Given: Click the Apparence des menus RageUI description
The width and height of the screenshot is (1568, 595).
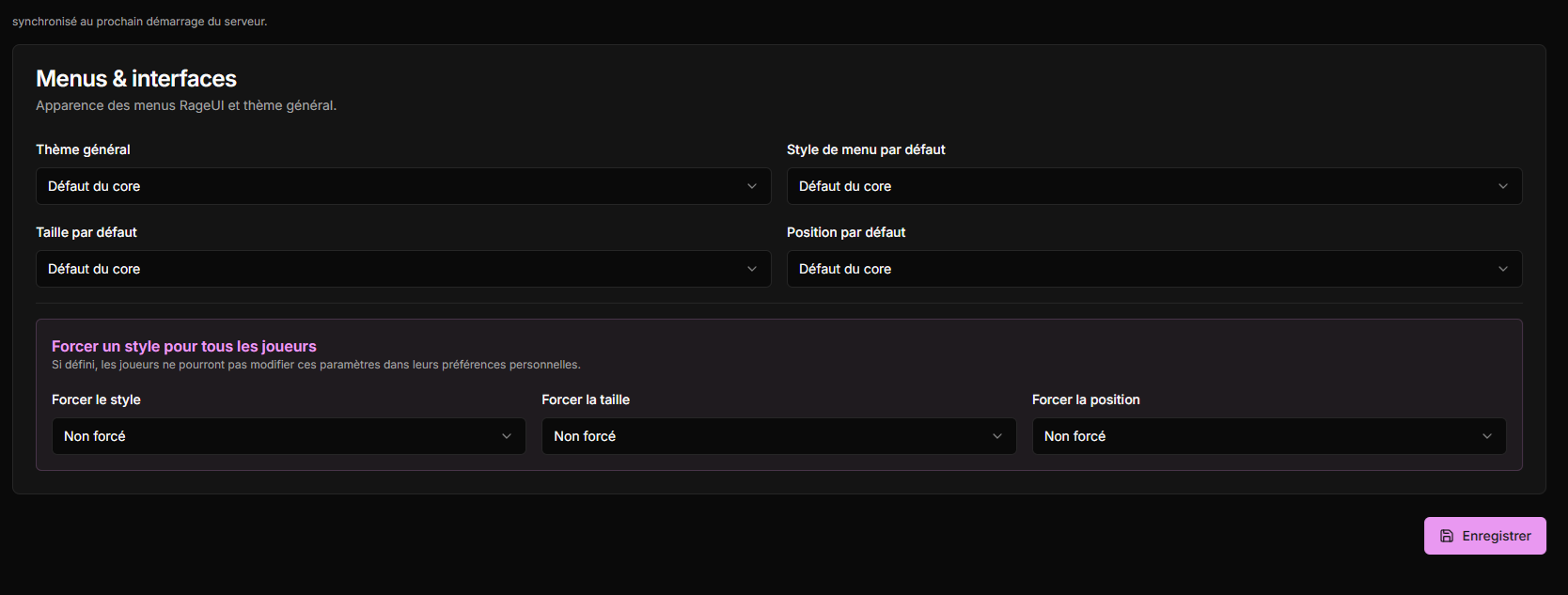Looking at the screenshot, I should (186, 105).
